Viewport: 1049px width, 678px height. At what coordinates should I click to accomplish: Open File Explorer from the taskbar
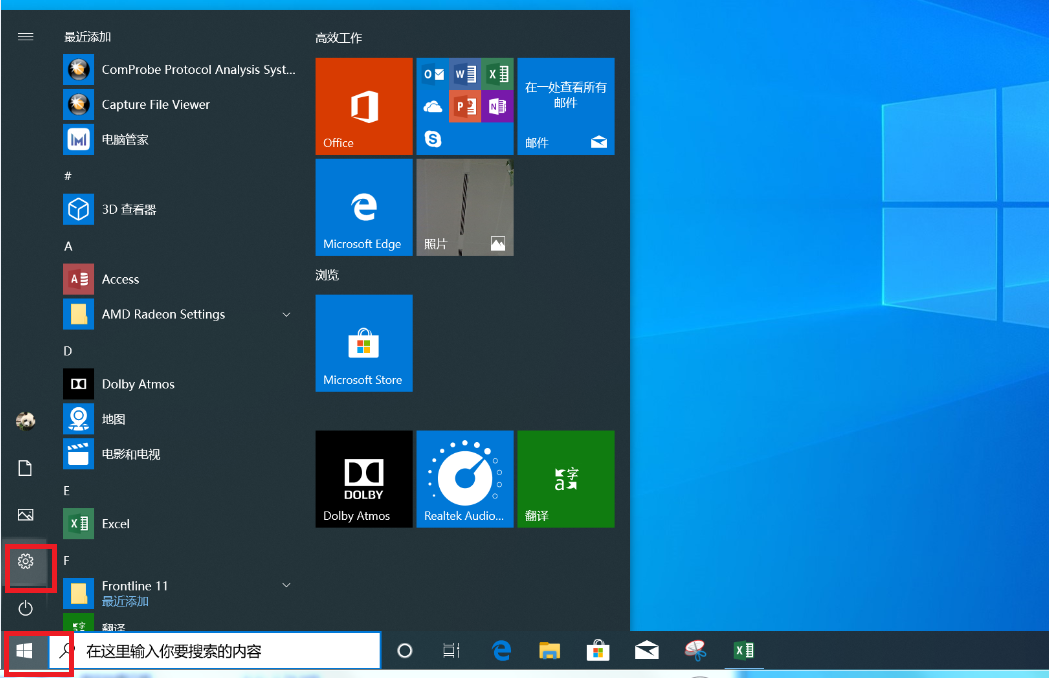click(x=549, y=651)
